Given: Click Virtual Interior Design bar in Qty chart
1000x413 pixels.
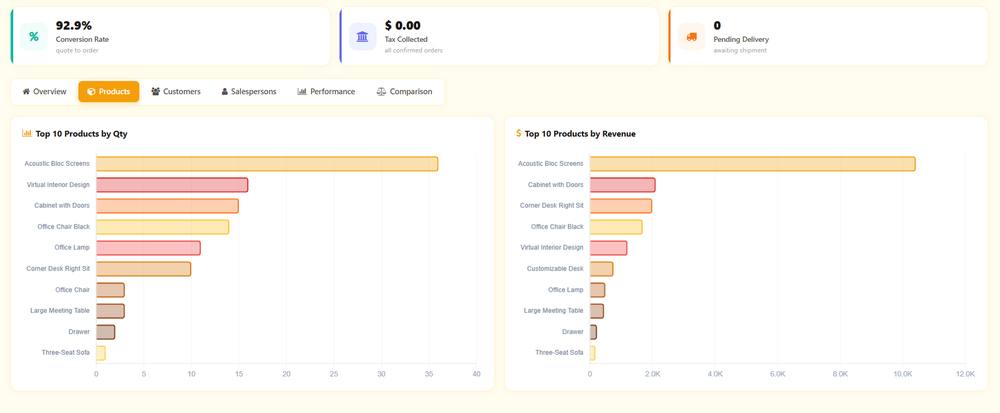Looking at the screenshot, I should pyautogui.click(x=172, y=185).
